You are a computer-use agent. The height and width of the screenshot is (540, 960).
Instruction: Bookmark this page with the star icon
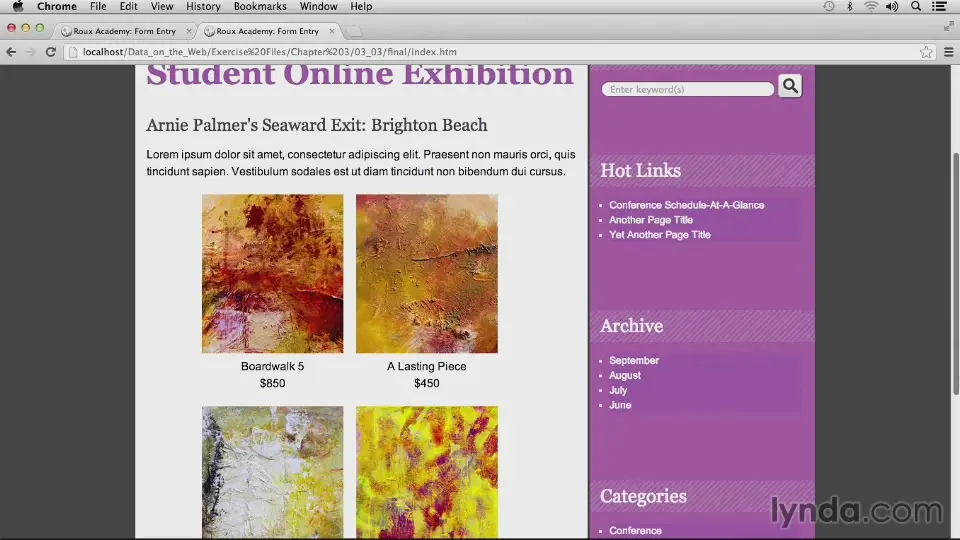(926, 52)
